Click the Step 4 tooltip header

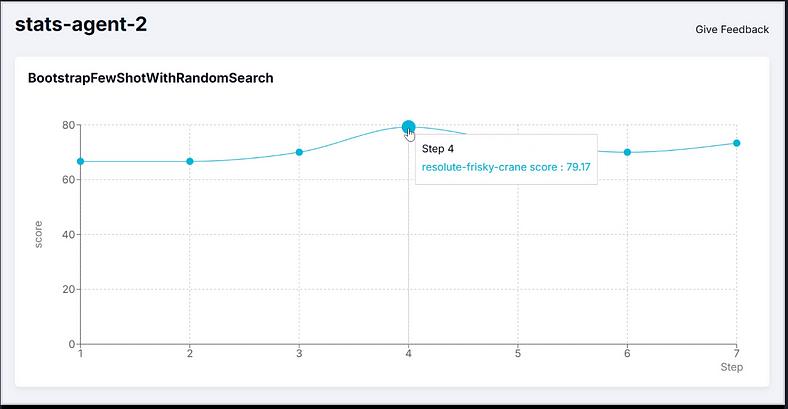pyautogui.click(x=438, y=149)
